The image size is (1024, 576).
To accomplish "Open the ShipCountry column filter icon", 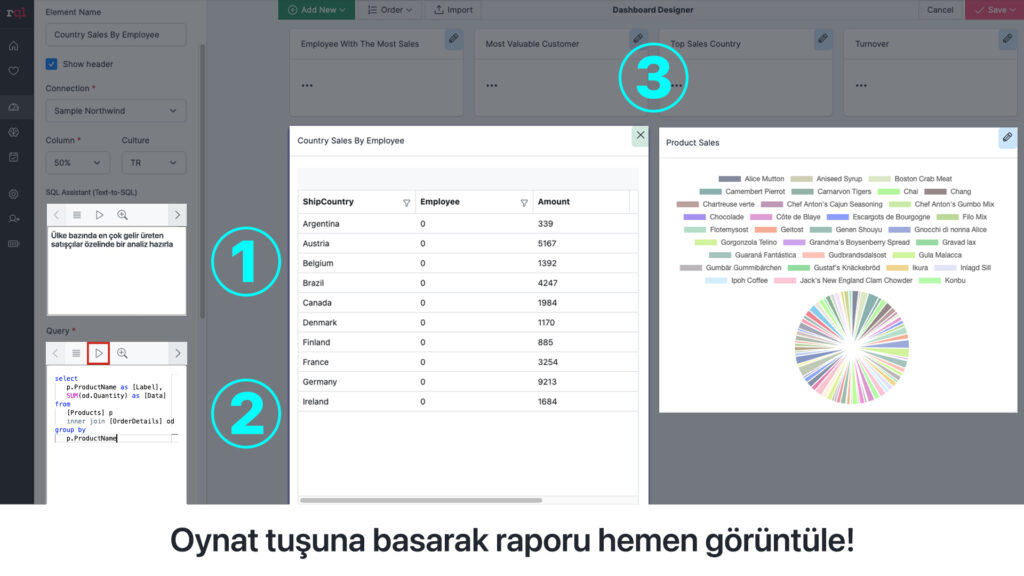I will [406, 202].
